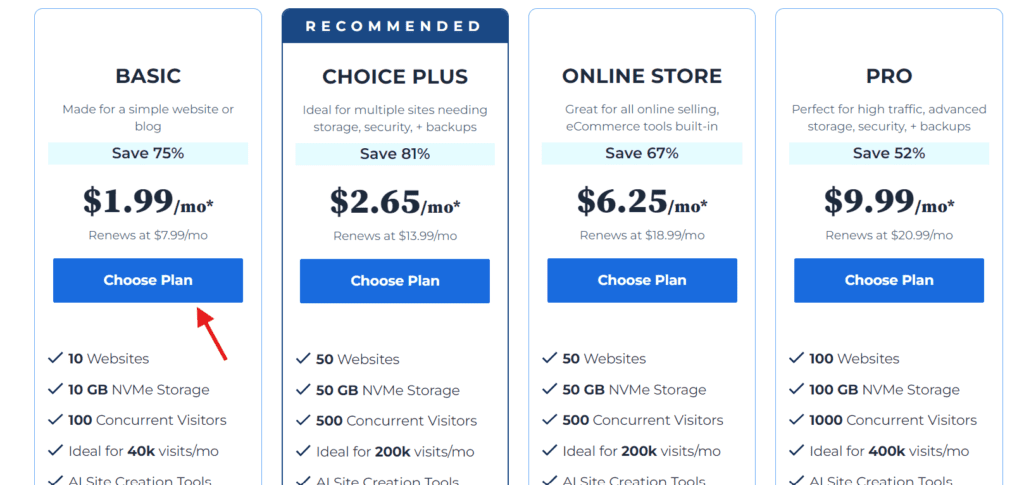Click the Recommended banner on Choice Plus
The width and height of the screenshot is (1024, 485).
(394, 26)
